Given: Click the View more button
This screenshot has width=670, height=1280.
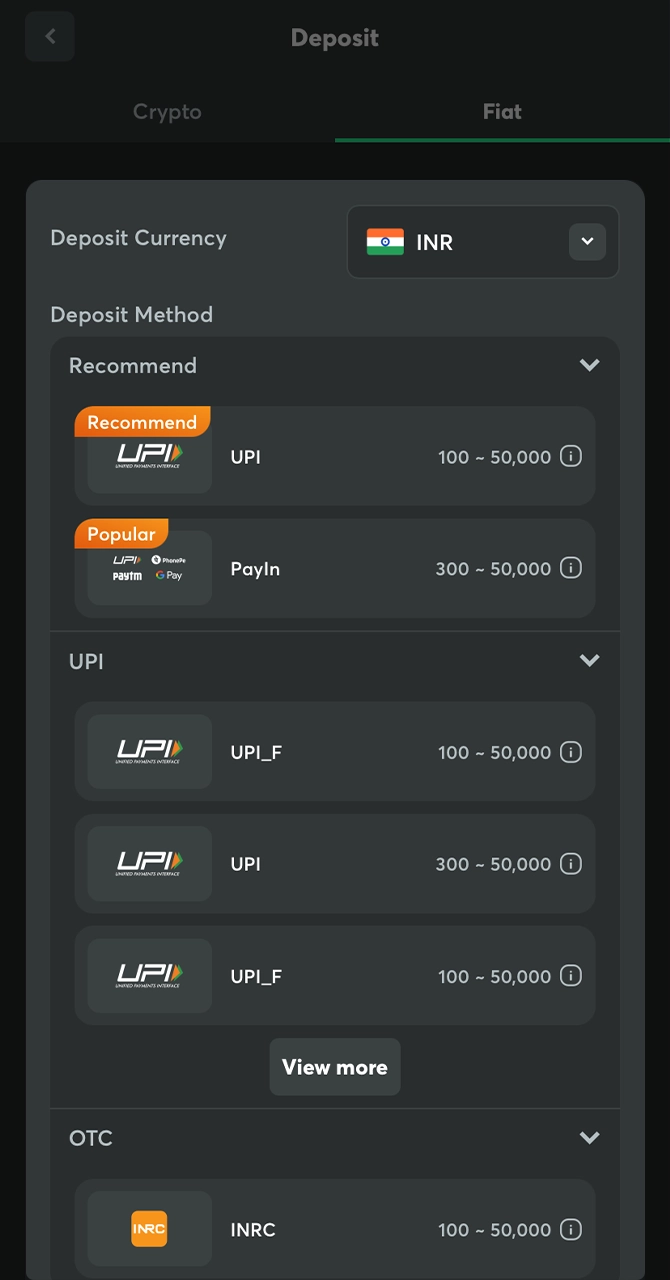Looking at the screenshot, I should point(334,1067).
